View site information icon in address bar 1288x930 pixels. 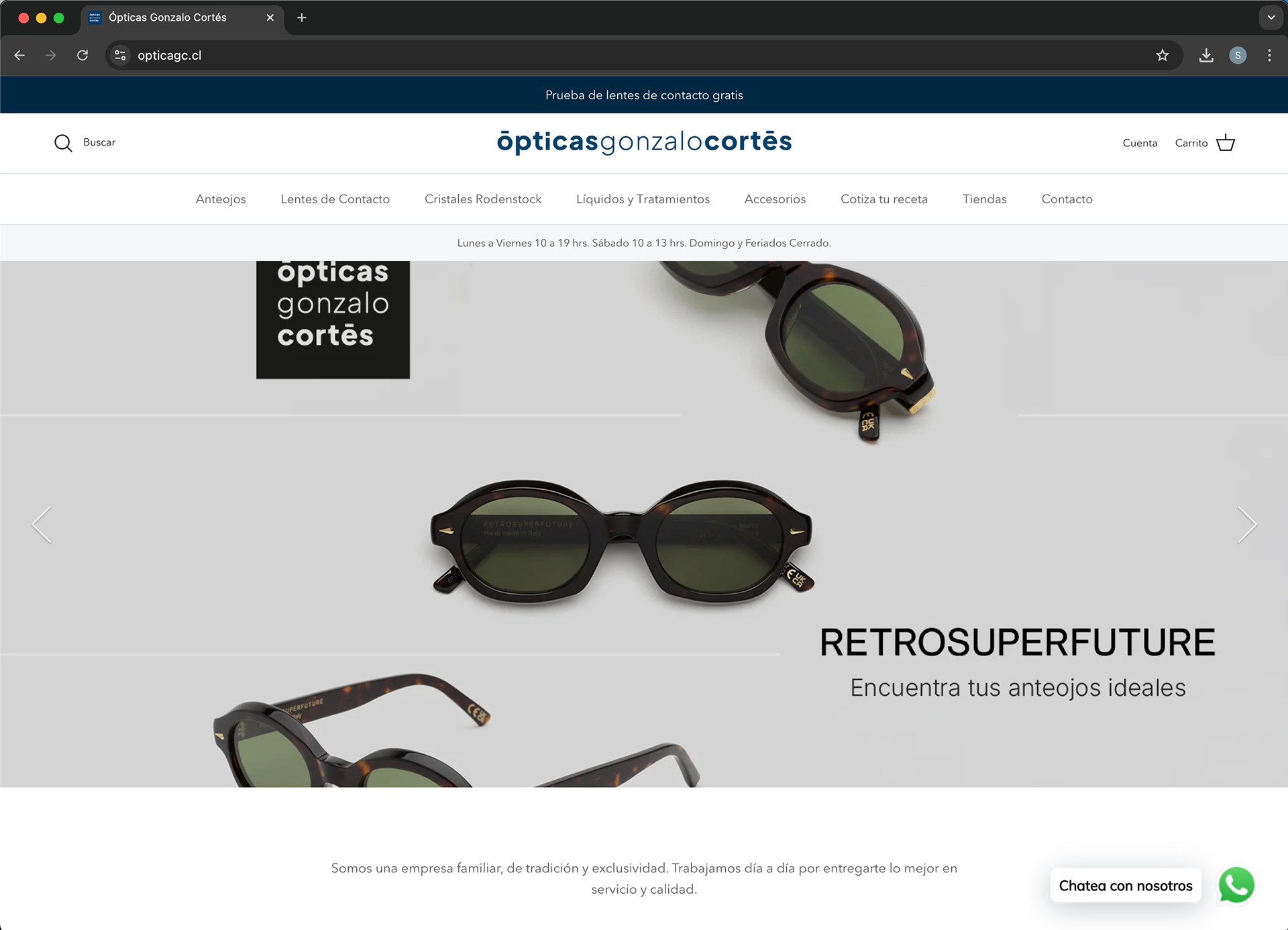[120, 56]
